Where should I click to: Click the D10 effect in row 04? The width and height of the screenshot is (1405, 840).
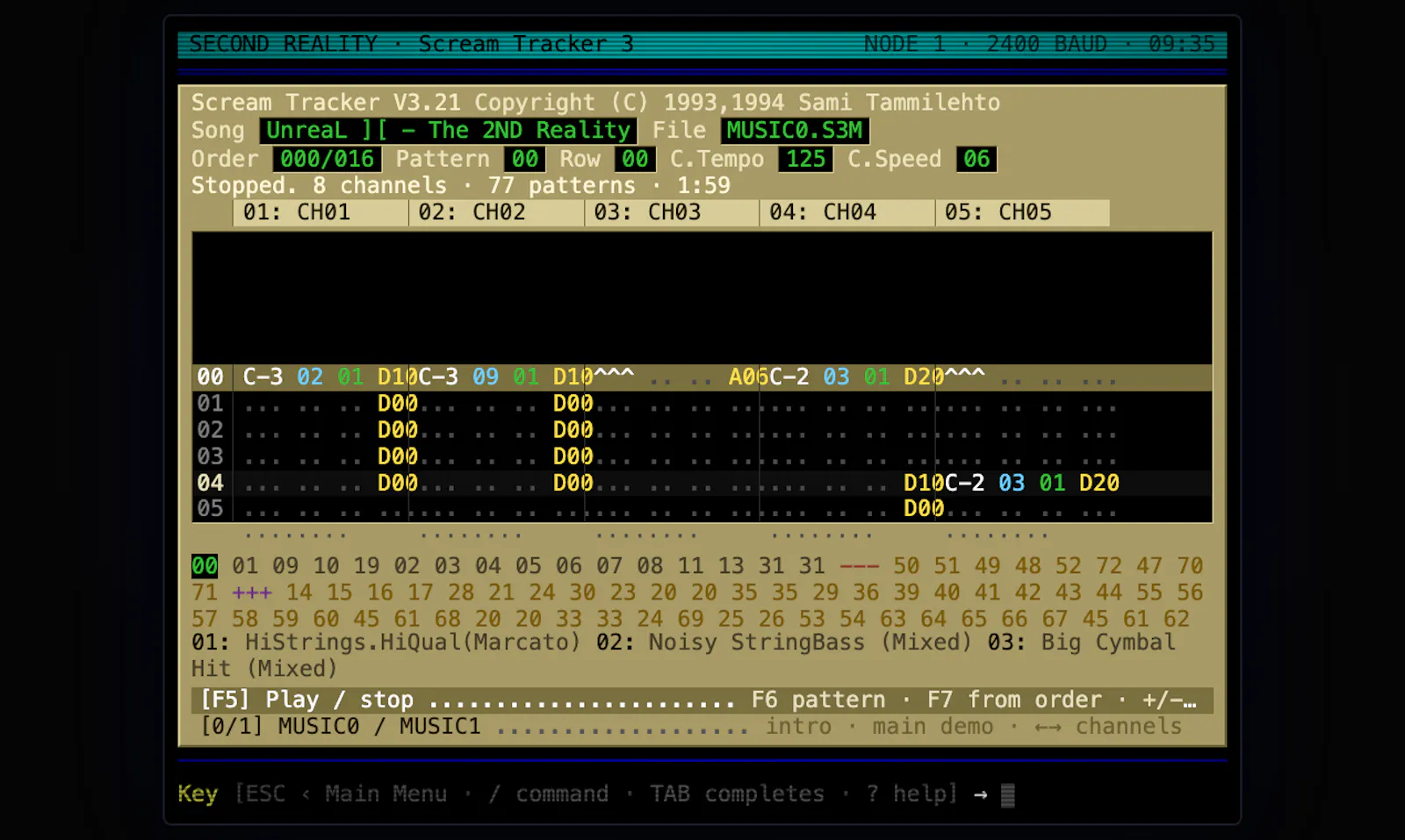coord(924,483)
